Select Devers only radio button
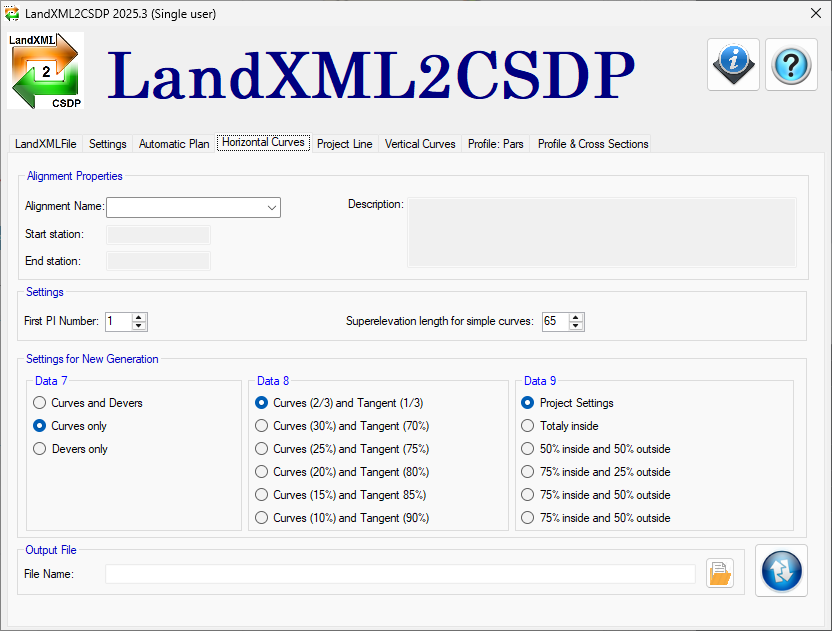The height and width of the screenshot is (631, 832). coord(40,449)
